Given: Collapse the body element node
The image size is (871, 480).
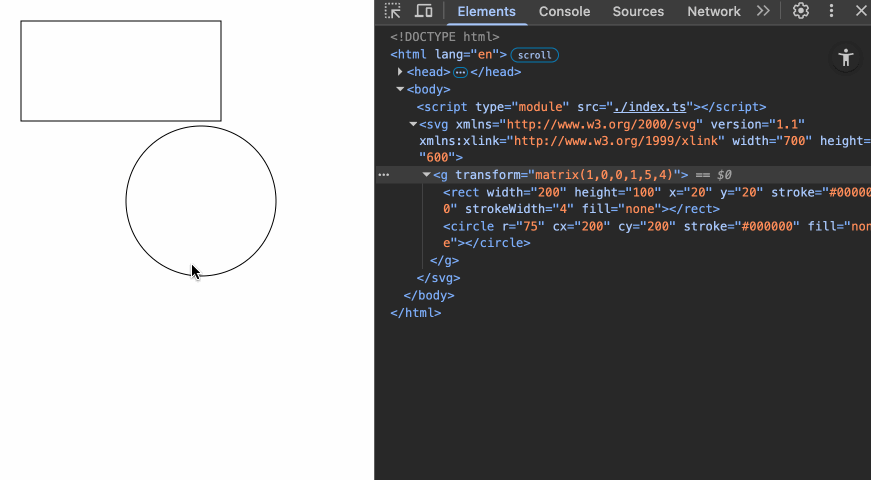Looking at the screenshot, I should [400, 89].
